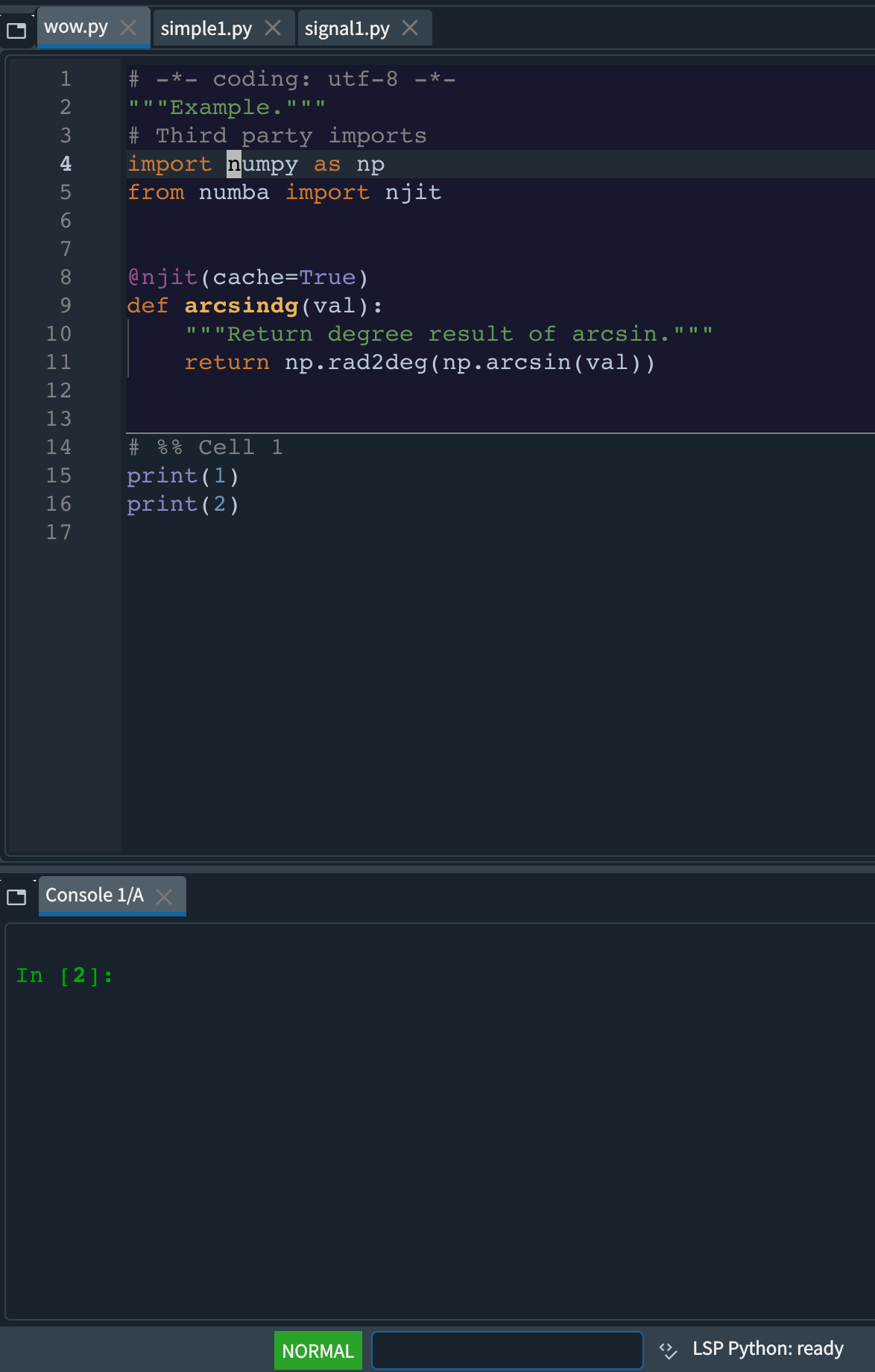
Task: Click the 'LSP Python: ready' status
Action: click(768, 1348)
